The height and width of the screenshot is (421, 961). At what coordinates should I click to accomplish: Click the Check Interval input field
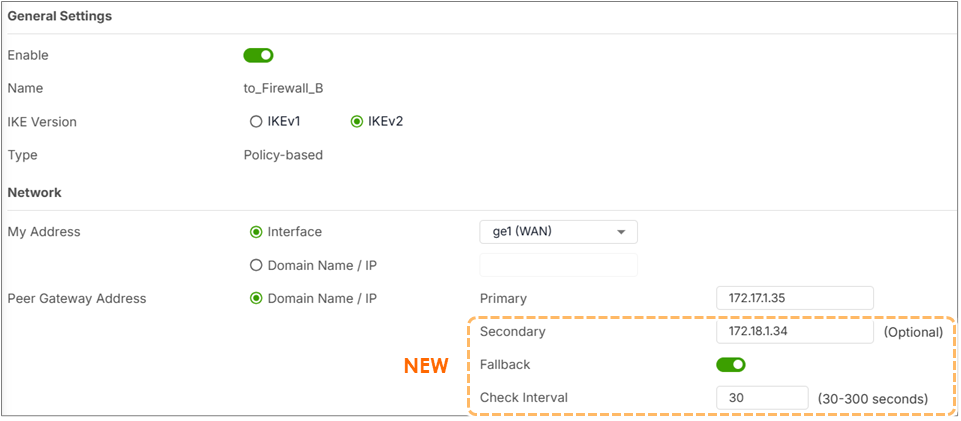[x=762, y=398]
